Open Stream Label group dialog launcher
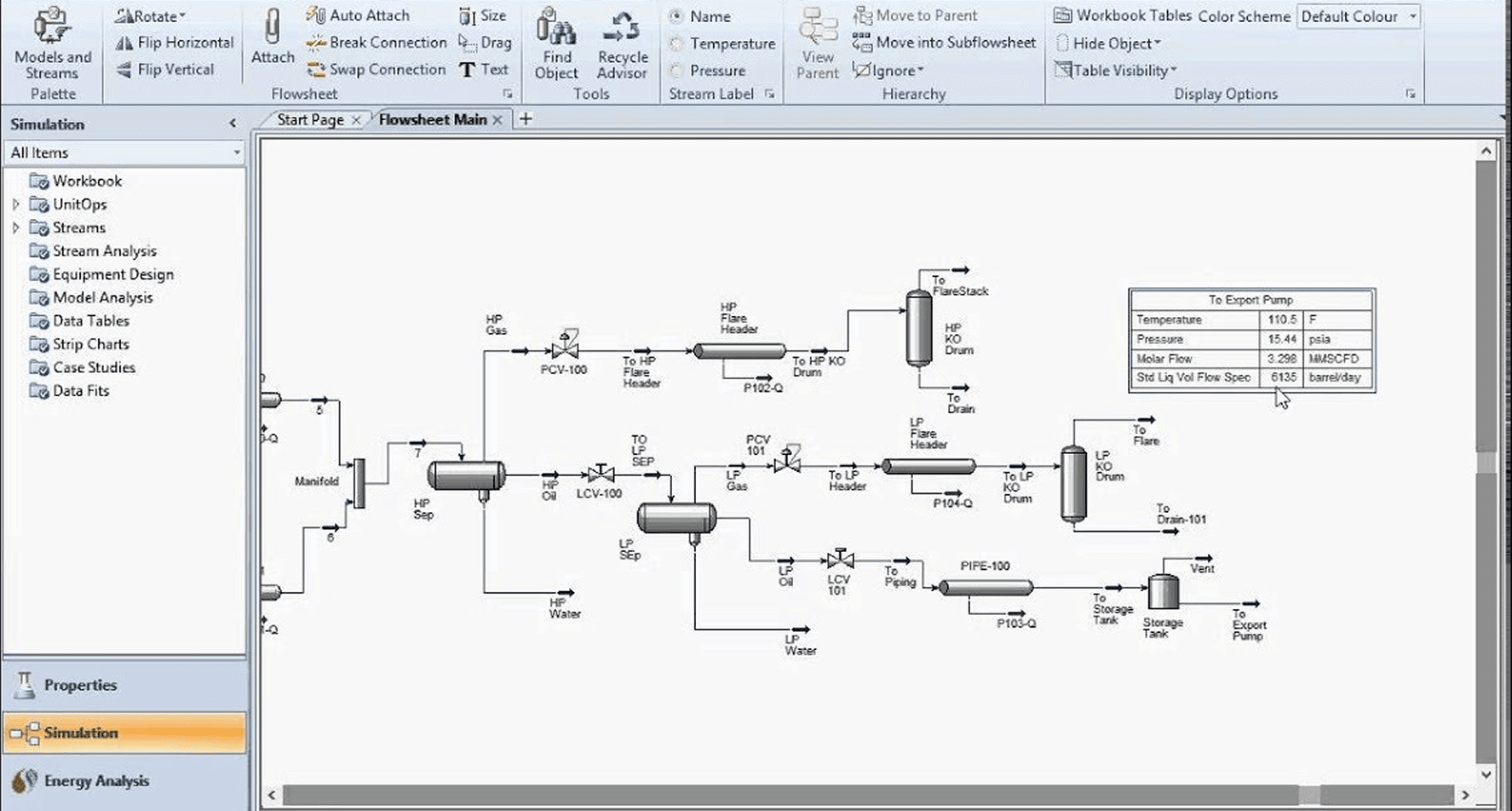Screen dimensions: 1512x811 pos(769,94)
